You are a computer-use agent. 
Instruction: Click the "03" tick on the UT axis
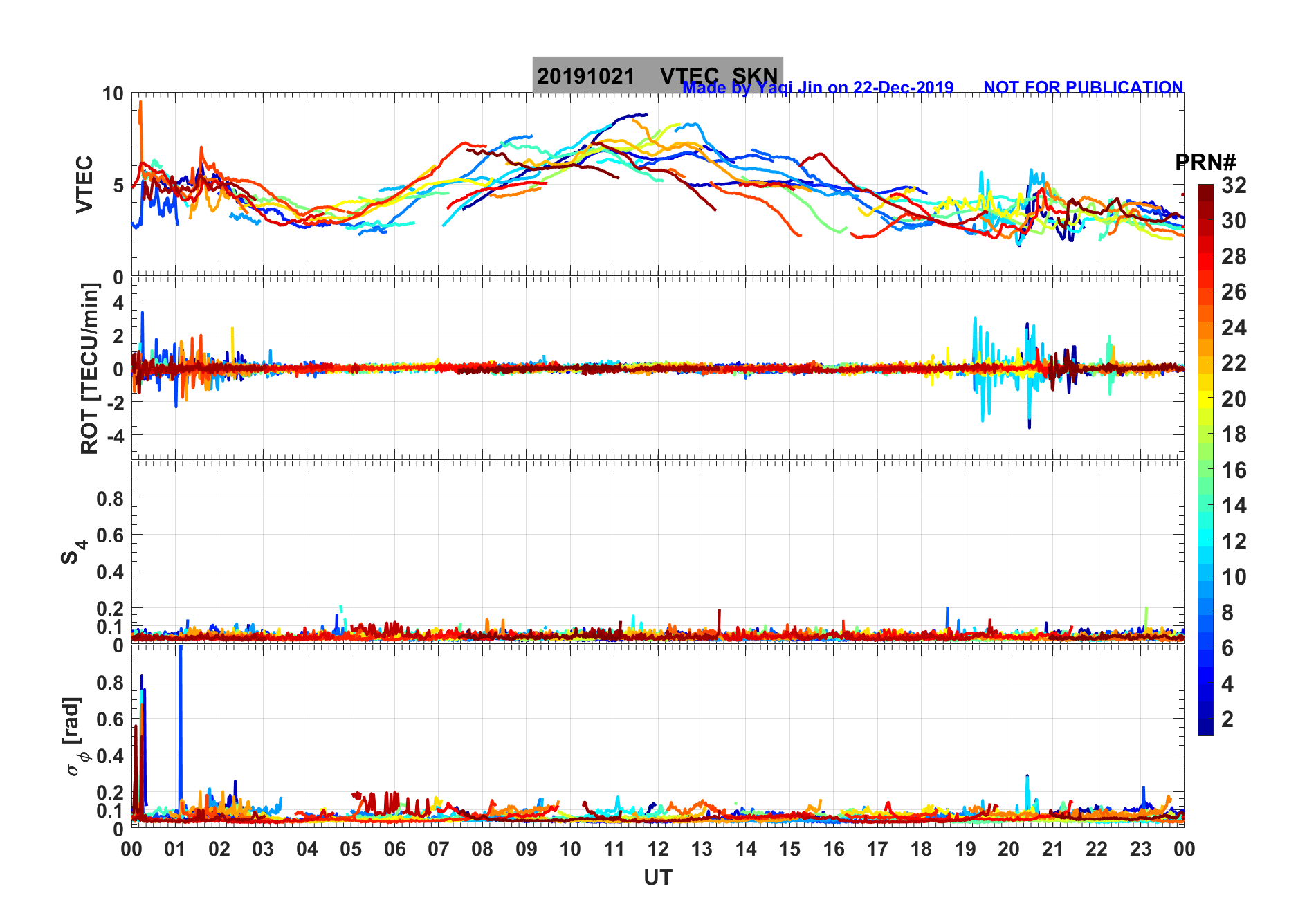point(263,849)
